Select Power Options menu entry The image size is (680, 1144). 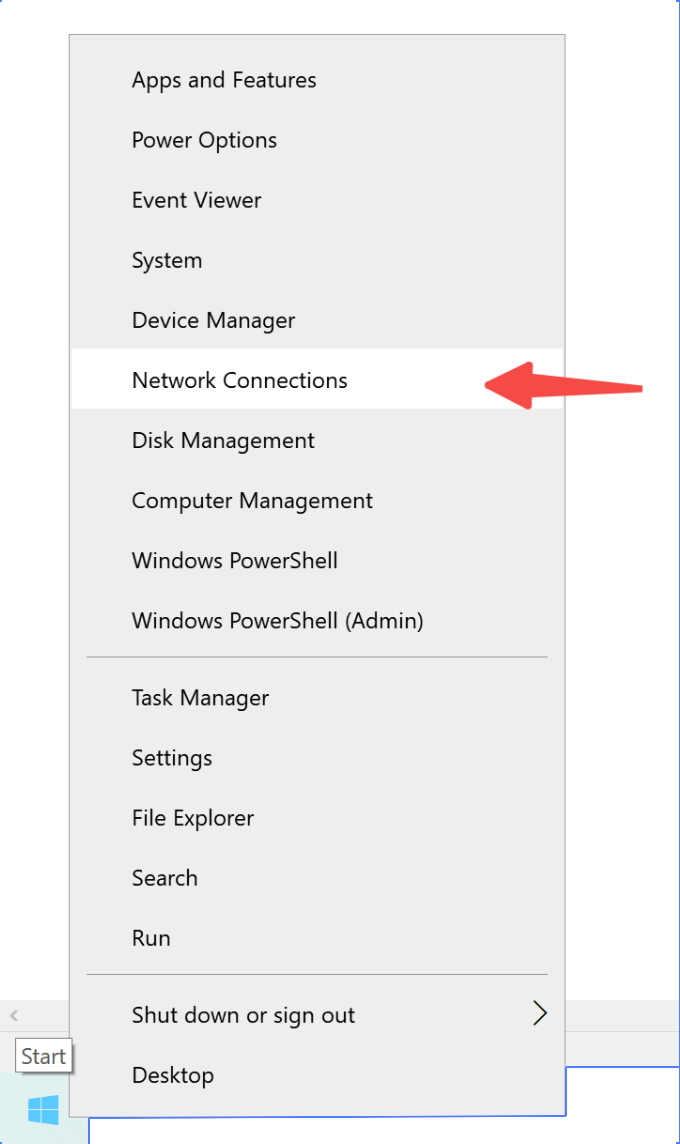tap(204, 140)
